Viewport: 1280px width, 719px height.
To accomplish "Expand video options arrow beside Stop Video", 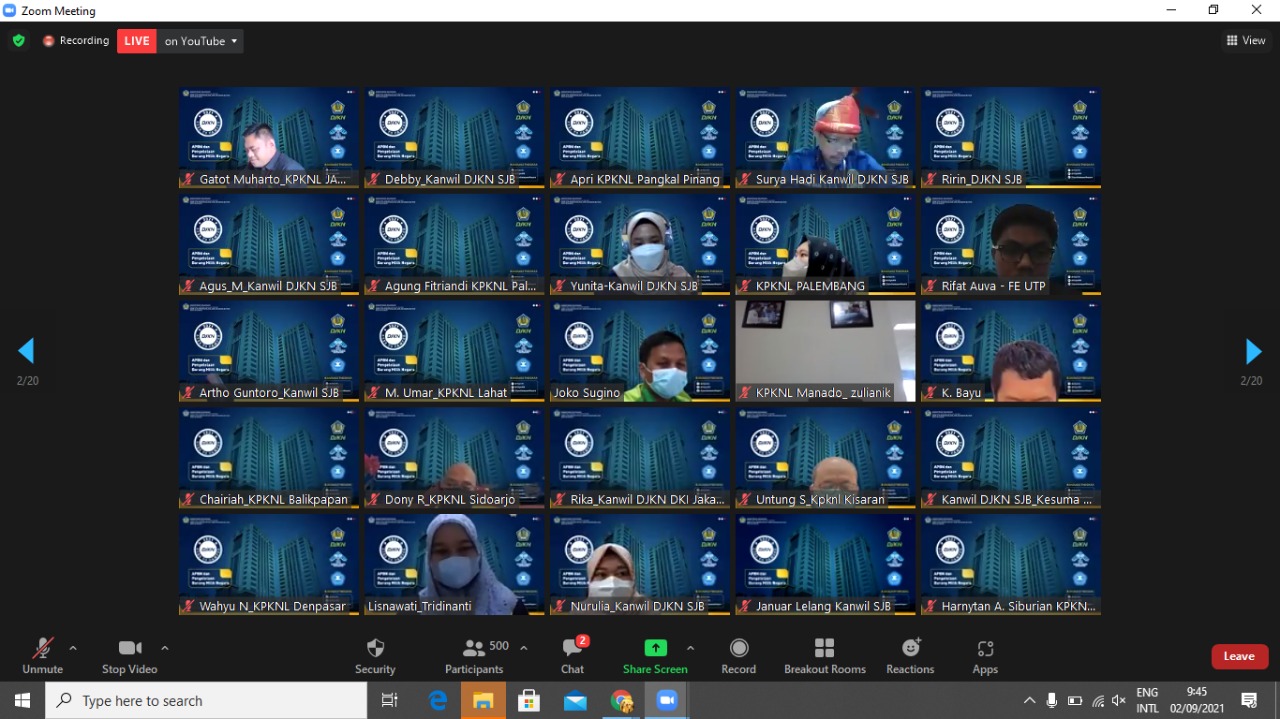I will [165, 648].
